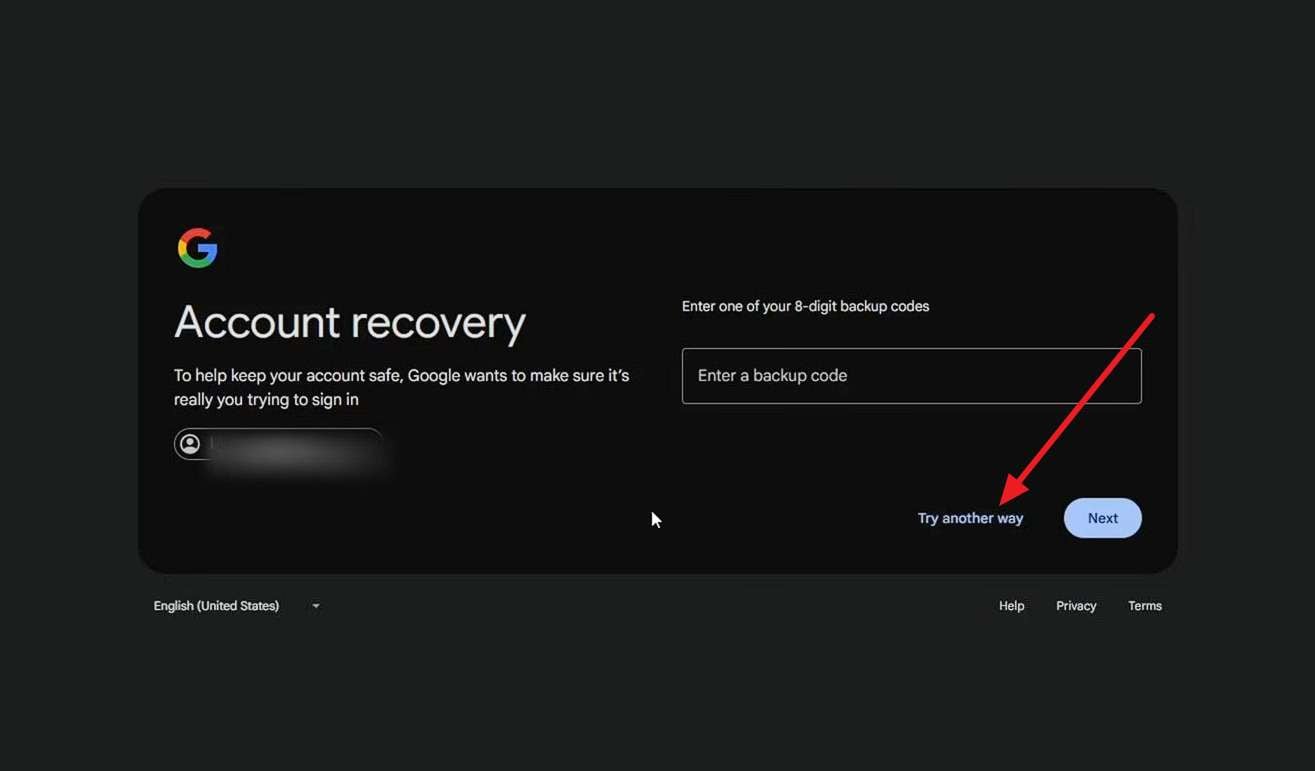Click the Next button

coord(1102,518)
